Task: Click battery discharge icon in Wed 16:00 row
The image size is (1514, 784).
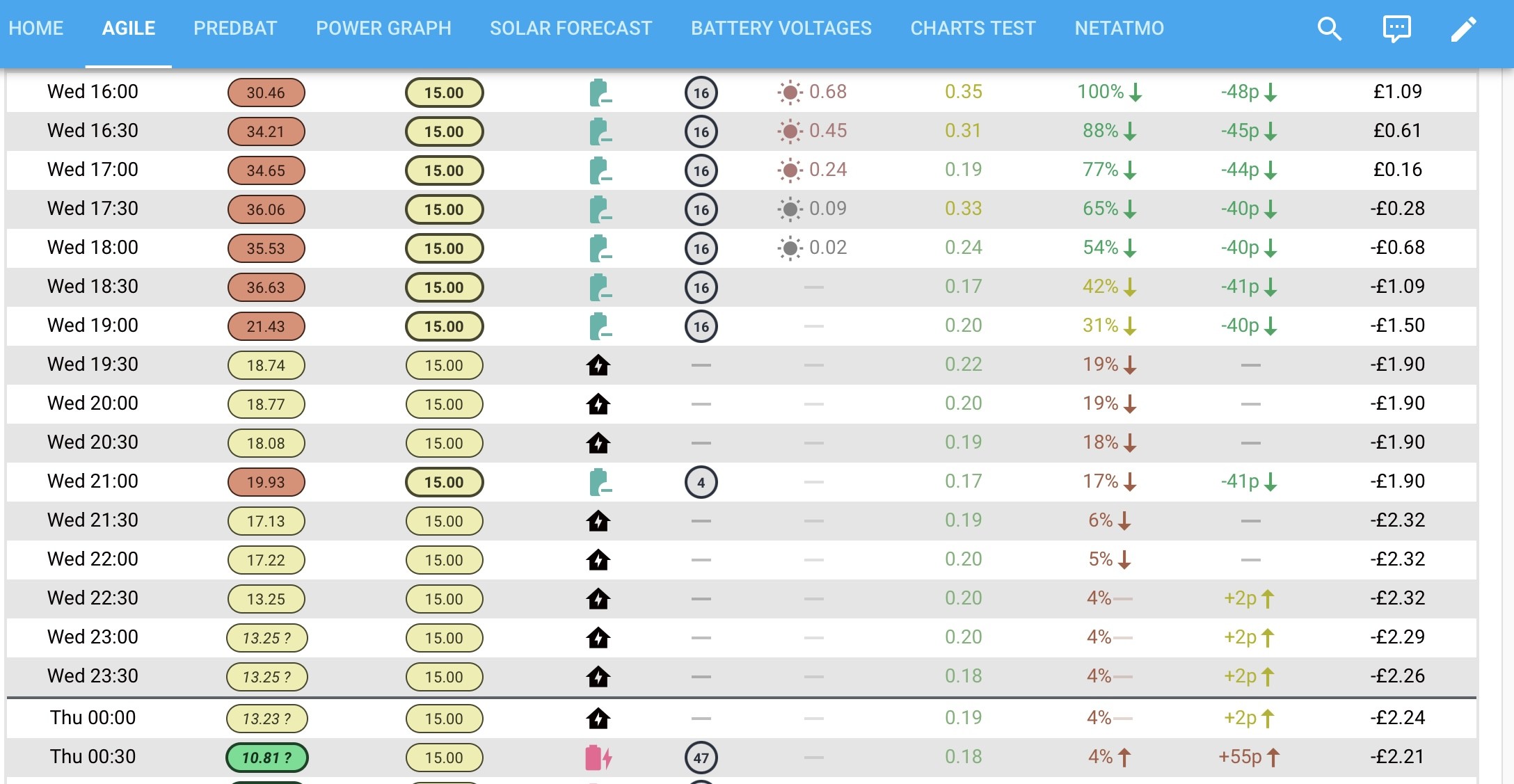Action: (x=600, y=93)
